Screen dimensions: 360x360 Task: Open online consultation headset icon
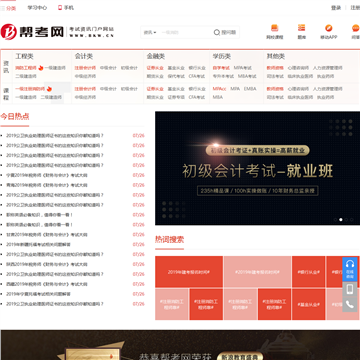350,264
